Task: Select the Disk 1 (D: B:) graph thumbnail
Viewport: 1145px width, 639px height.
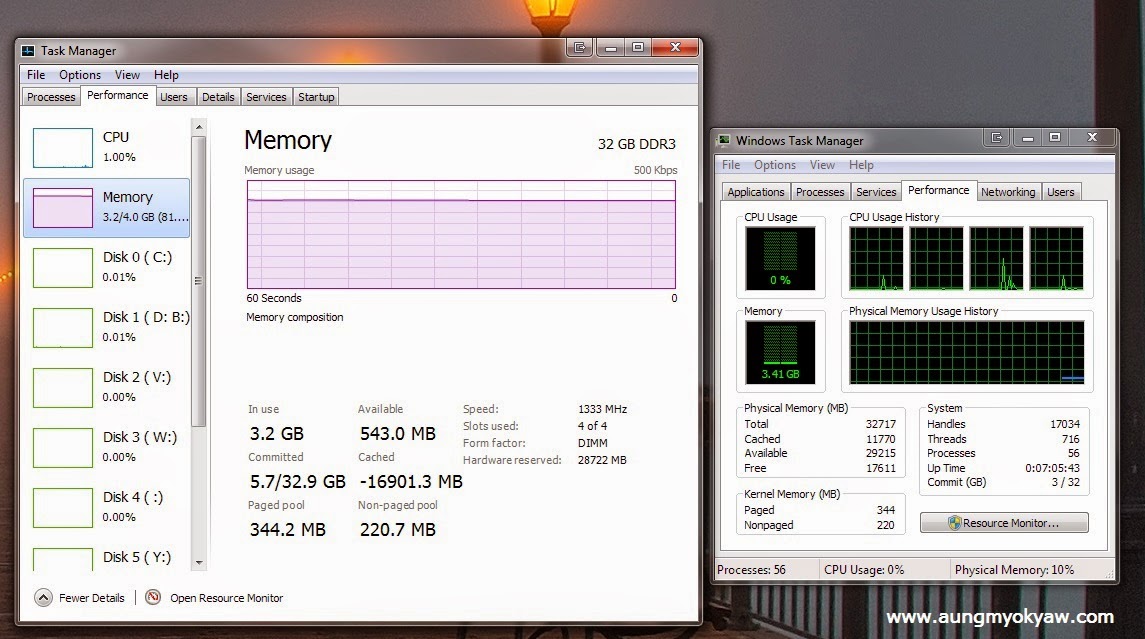Action: click(x=63, y=328)
